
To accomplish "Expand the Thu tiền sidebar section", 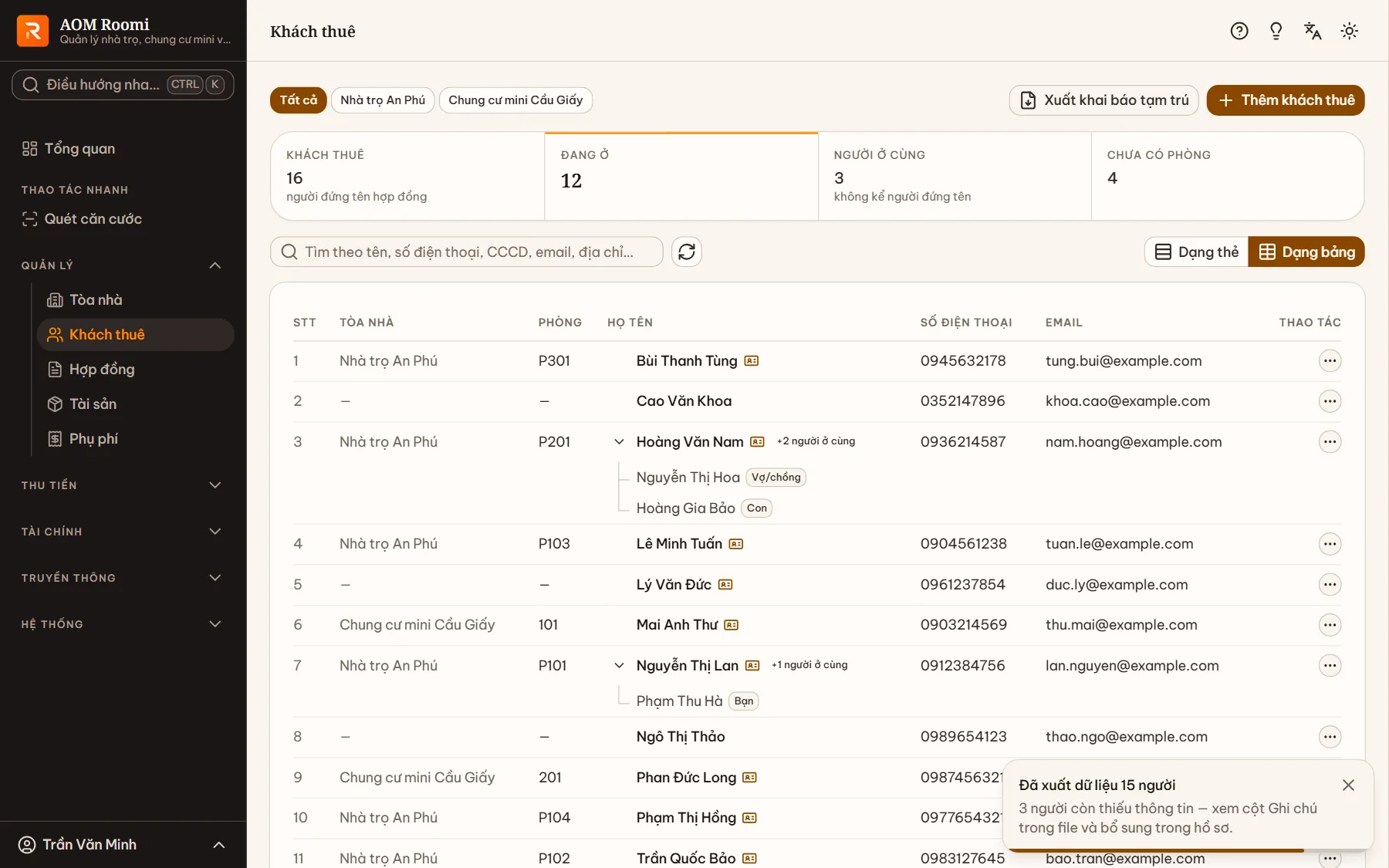I will click(123, 485).
